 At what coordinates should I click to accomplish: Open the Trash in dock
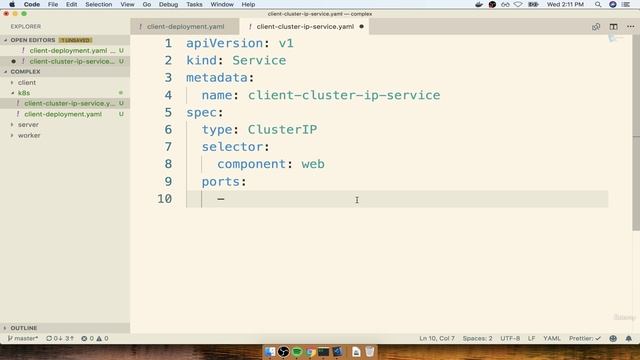point(369,351)
